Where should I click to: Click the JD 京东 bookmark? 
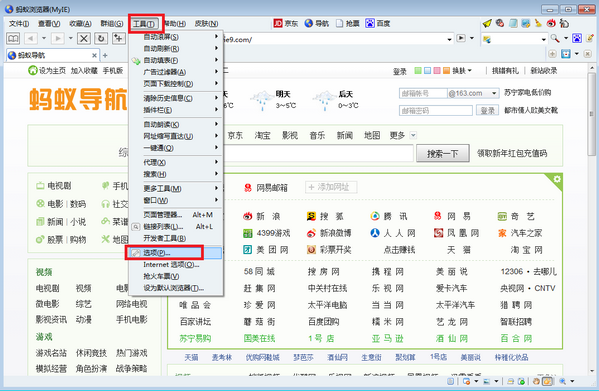pos(286,24)
